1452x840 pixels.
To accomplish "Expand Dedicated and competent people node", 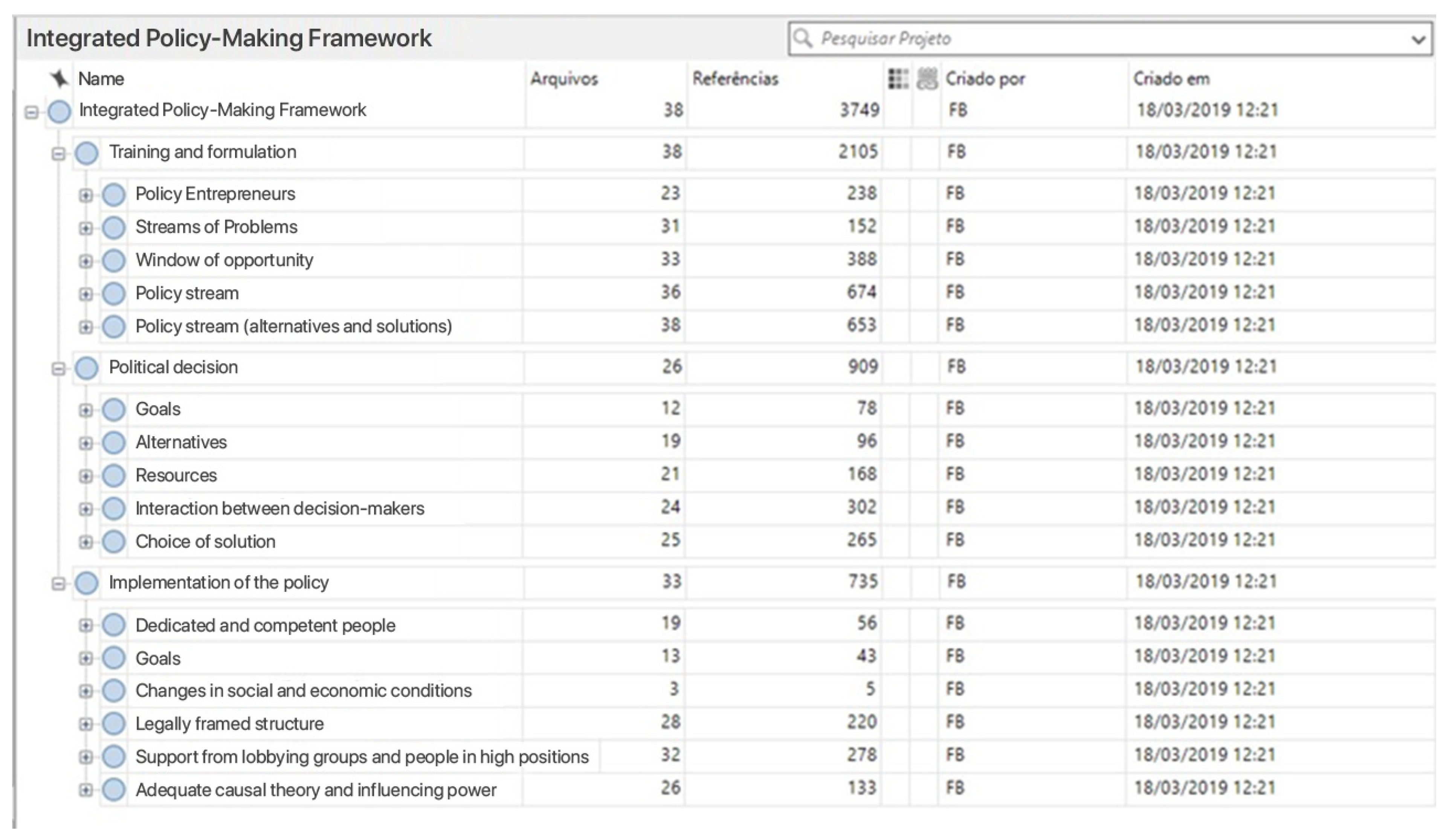I will click(x=85, y=626).
